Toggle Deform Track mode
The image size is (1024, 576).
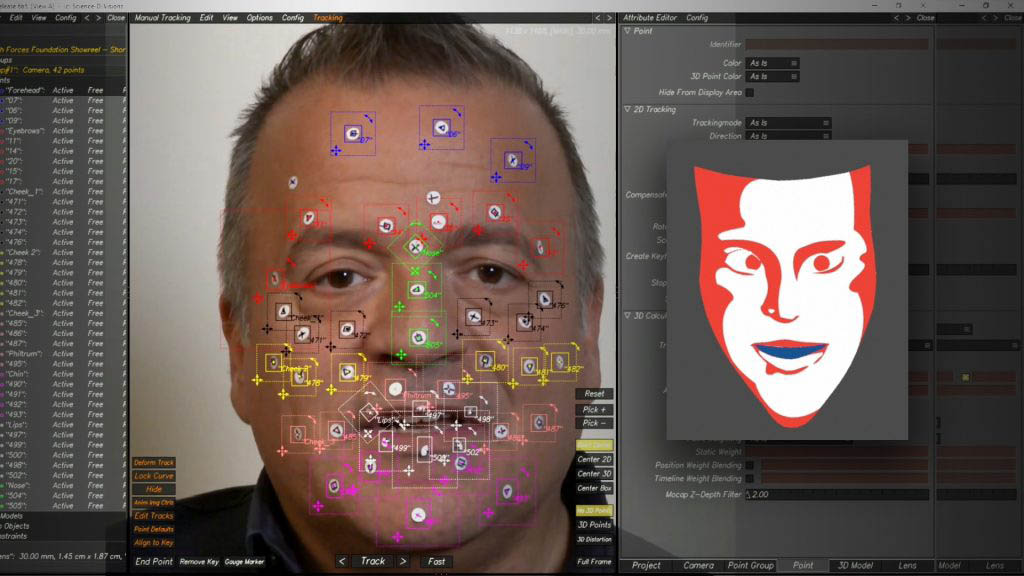[153, 462]
